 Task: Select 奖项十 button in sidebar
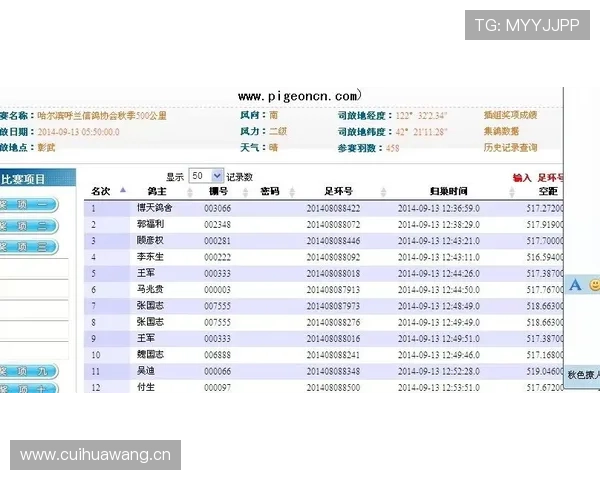(x=29, y=387)
